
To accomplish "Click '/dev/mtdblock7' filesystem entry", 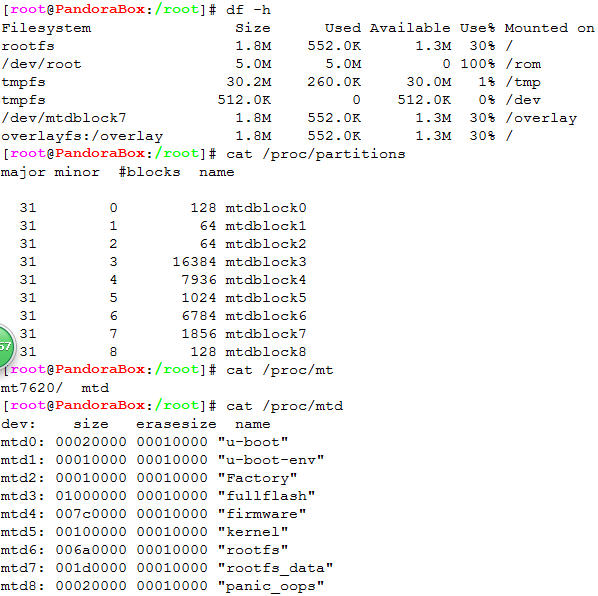I will coord(64,118).
